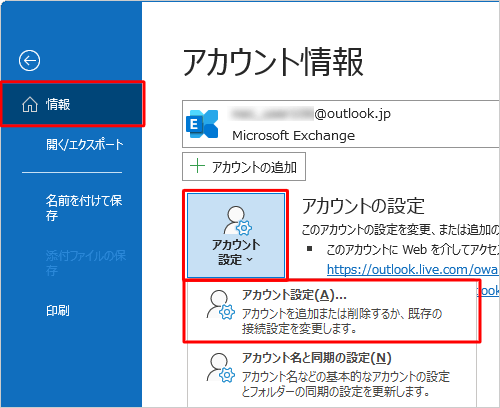500x408 pixels.
Task: Click the Microsoft Exchange logo icon
Action: coord(202,124)
